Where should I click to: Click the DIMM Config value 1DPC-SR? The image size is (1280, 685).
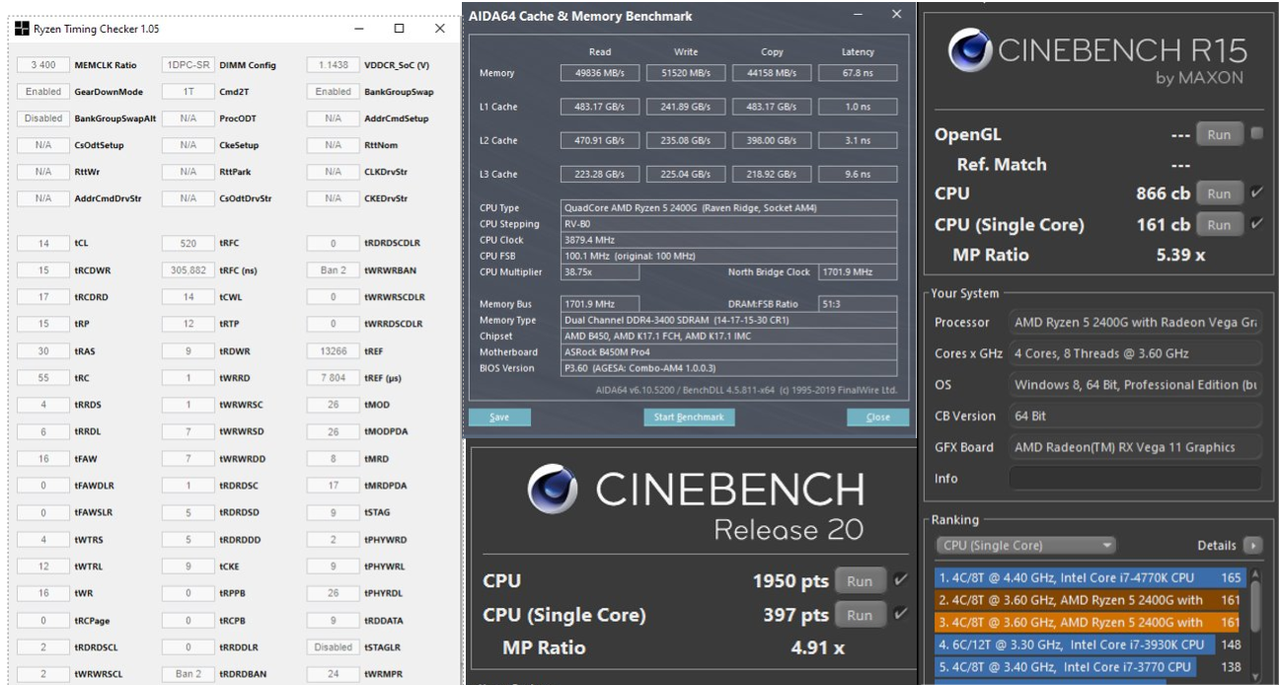coord(188,65)
